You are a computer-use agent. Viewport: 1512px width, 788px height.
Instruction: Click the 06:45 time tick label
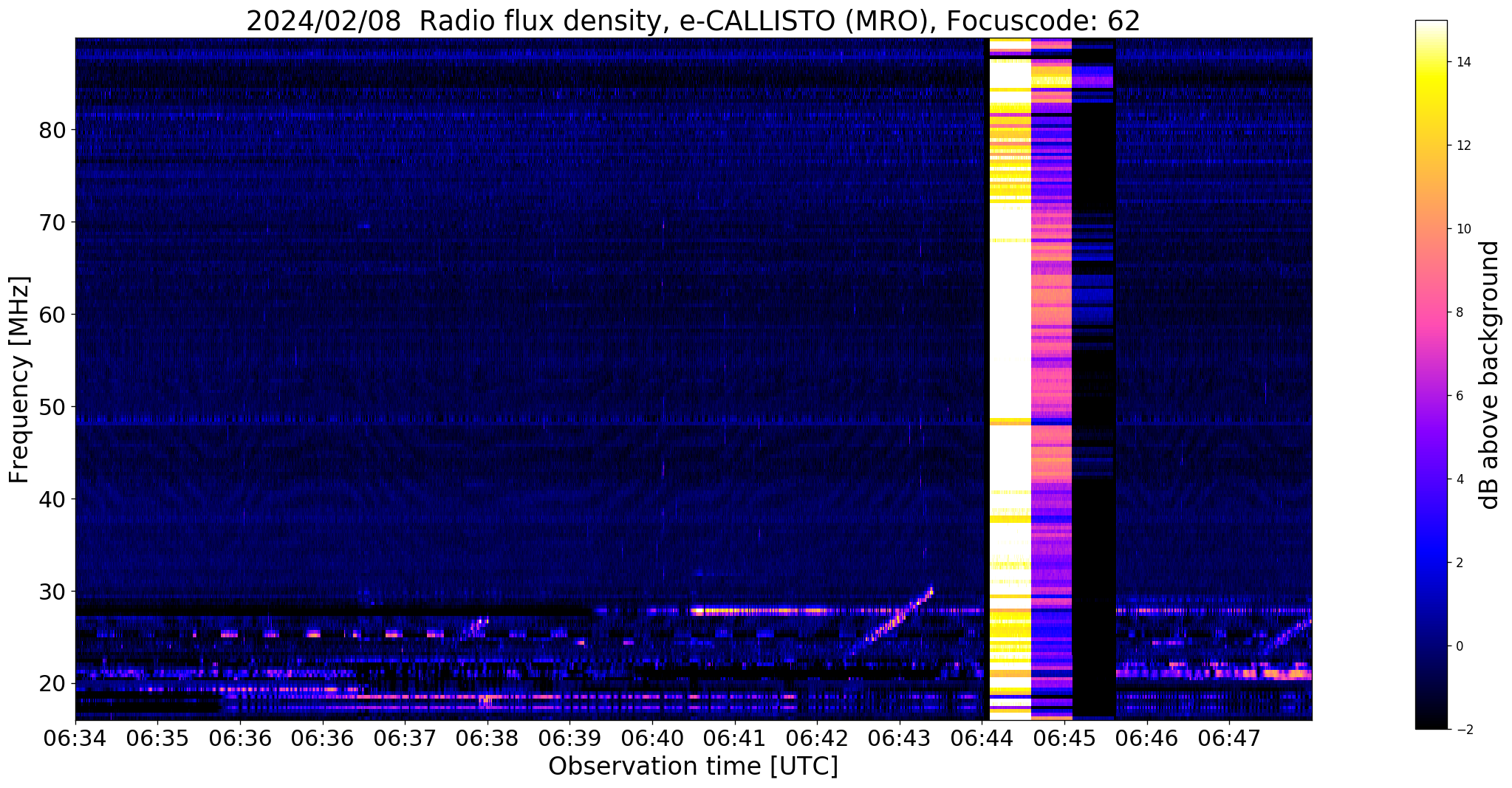1064,737
